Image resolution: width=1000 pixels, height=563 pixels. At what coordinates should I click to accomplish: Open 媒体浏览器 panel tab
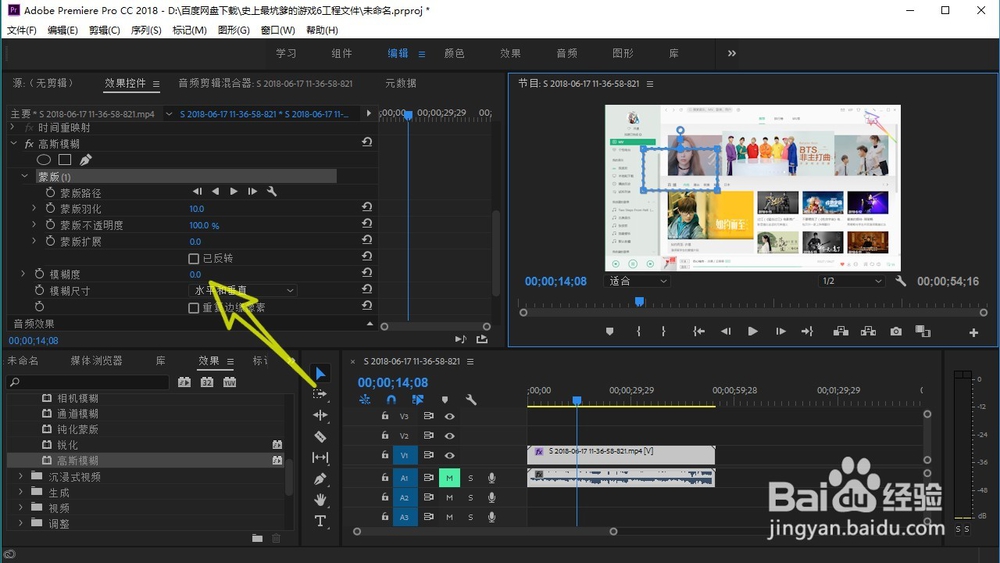pos(96,361)
